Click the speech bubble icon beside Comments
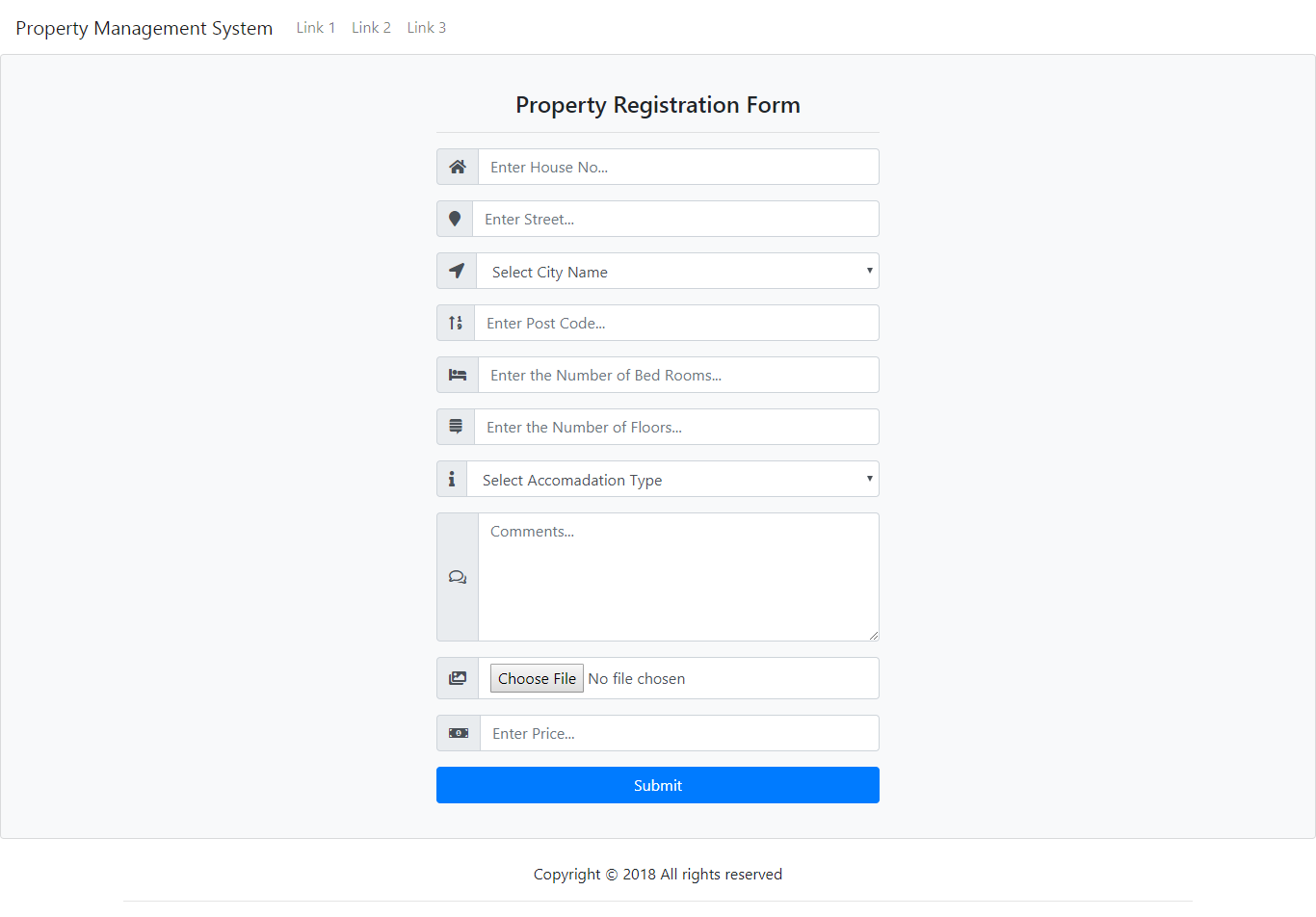 457,576
